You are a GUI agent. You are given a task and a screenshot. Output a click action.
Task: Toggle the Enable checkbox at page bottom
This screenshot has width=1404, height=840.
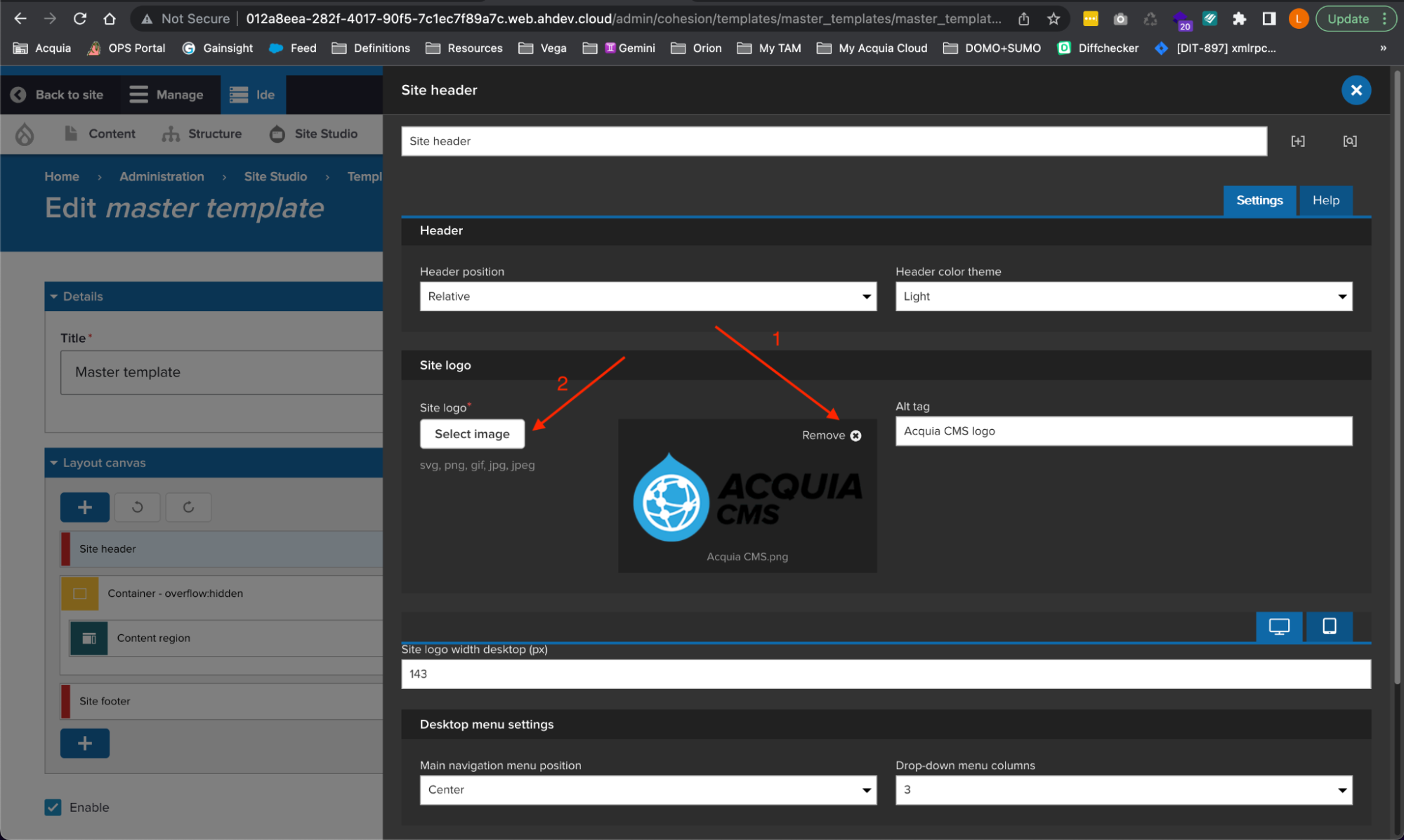53,806
